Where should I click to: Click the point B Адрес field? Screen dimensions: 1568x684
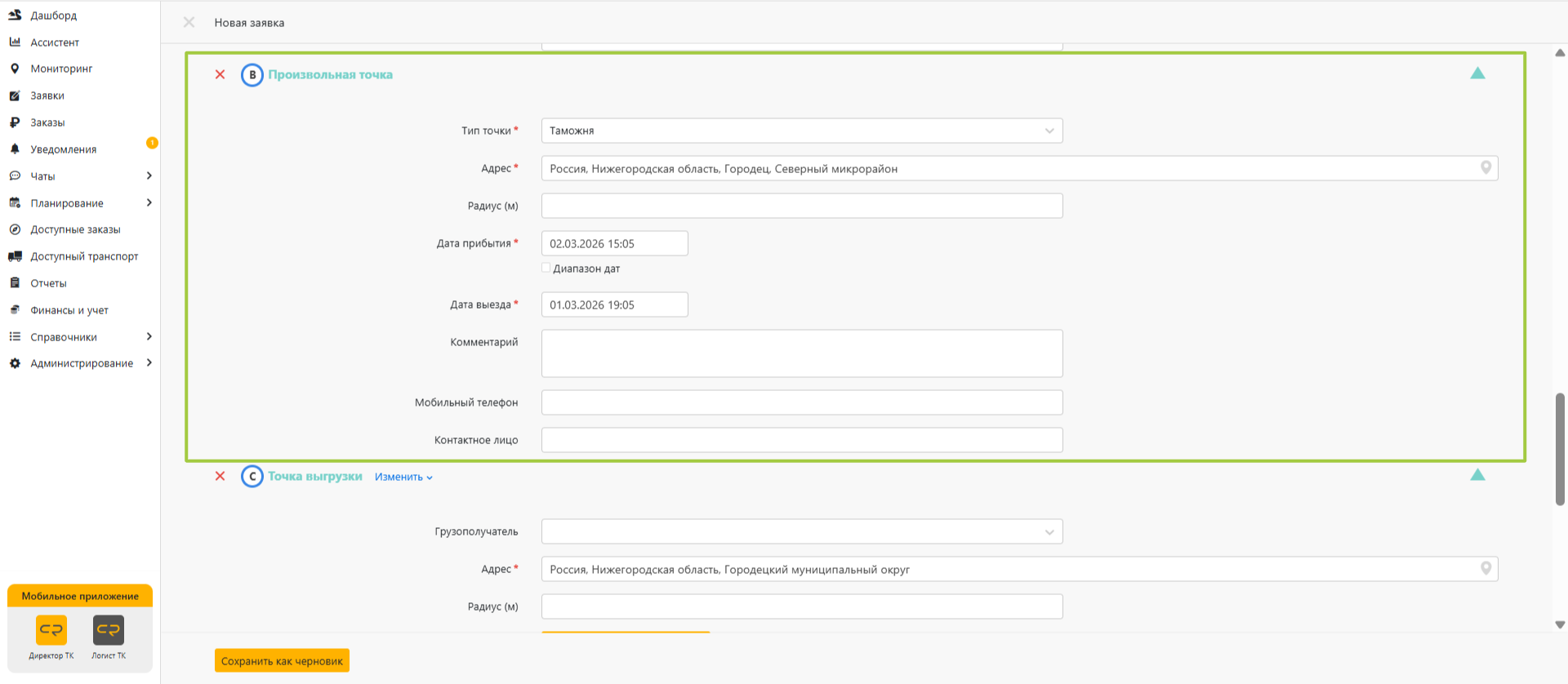(x=1019, y=168)
